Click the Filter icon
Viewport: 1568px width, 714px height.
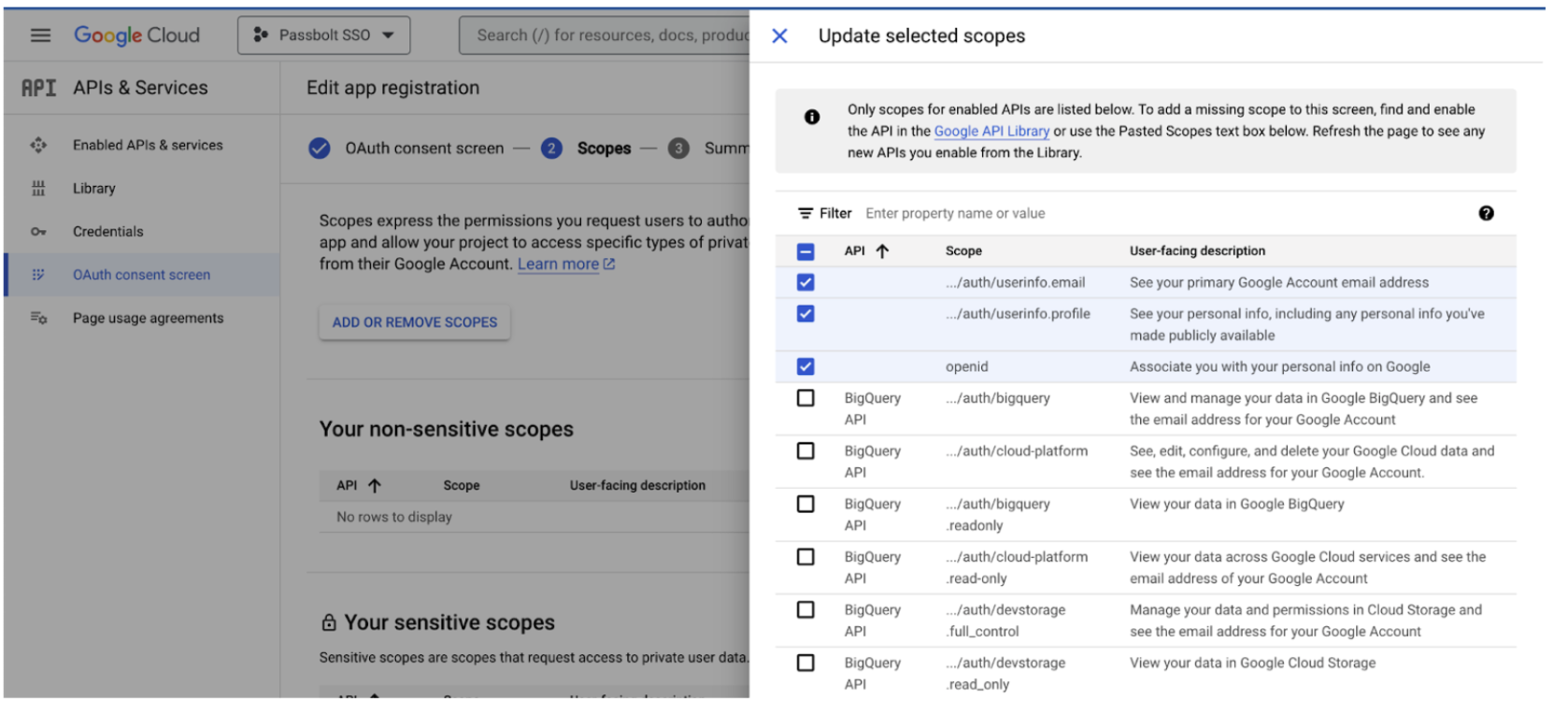click(x=805, y=213)
